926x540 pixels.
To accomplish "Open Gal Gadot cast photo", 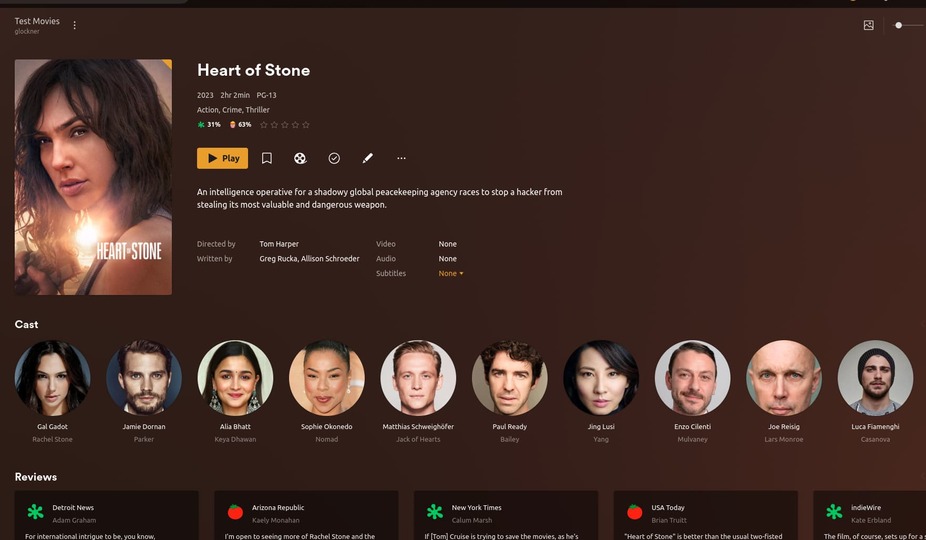I will pos(53,378).
